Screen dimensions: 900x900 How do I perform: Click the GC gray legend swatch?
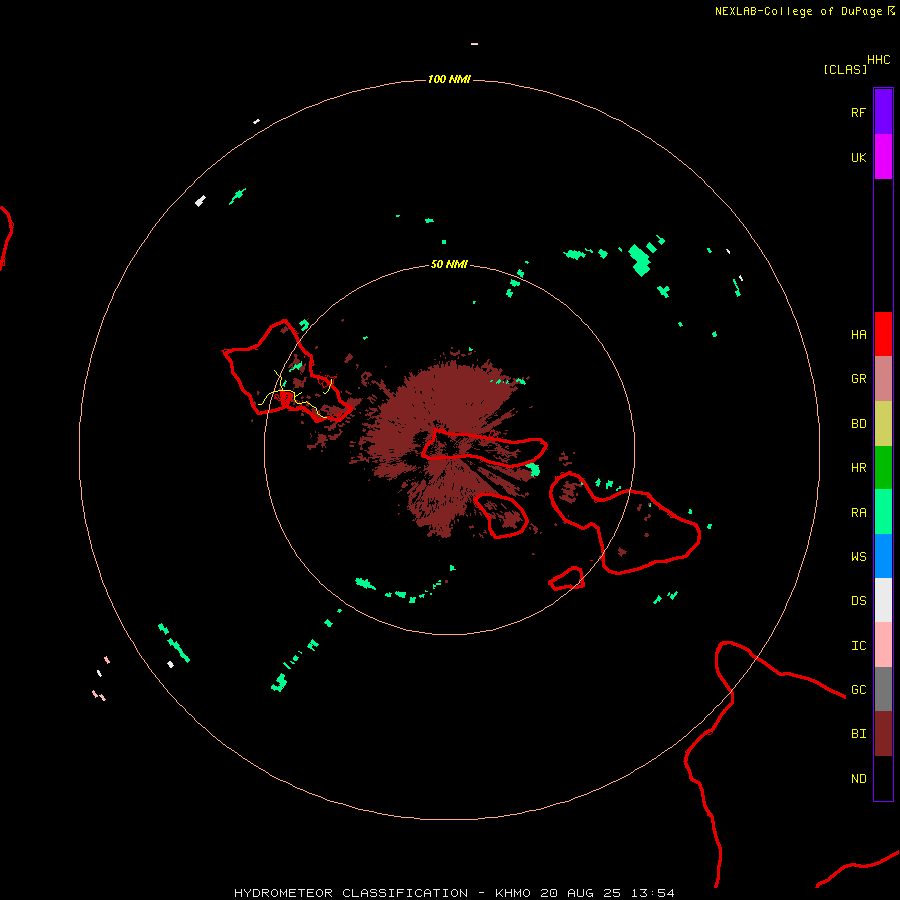click(x=883, y=689)
